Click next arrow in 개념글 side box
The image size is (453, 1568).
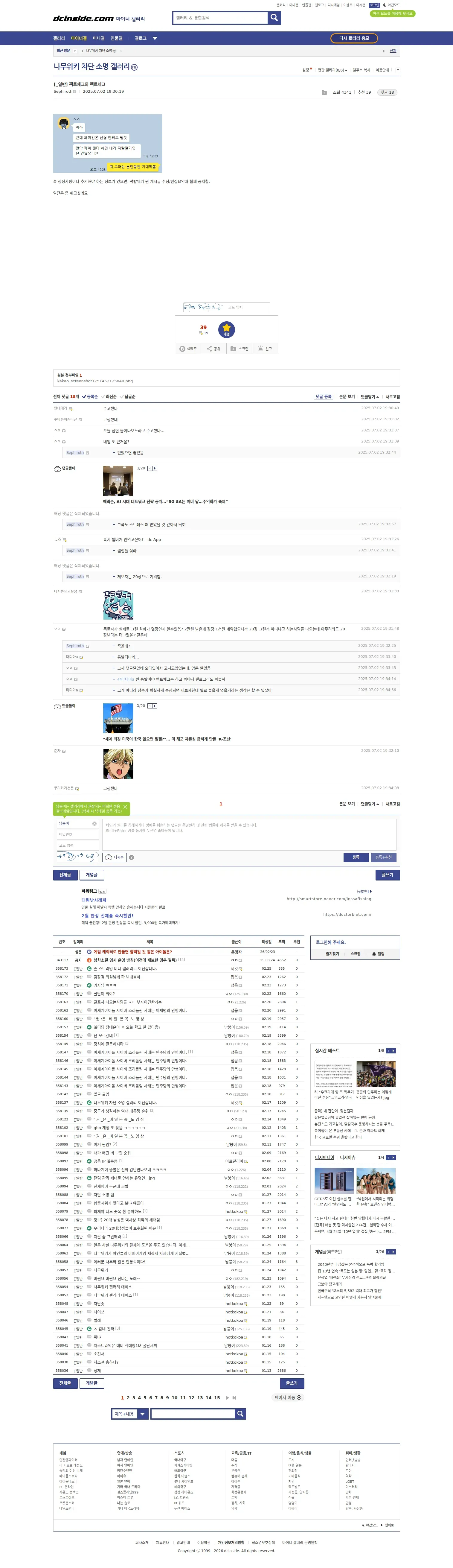click(x=393, y=1251)
